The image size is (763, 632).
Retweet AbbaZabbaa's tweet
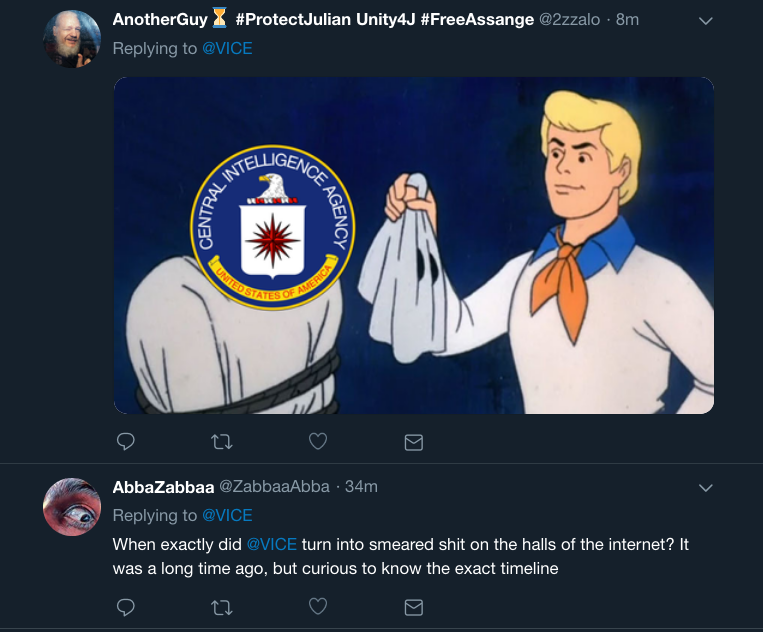click(x=221, y=607)
